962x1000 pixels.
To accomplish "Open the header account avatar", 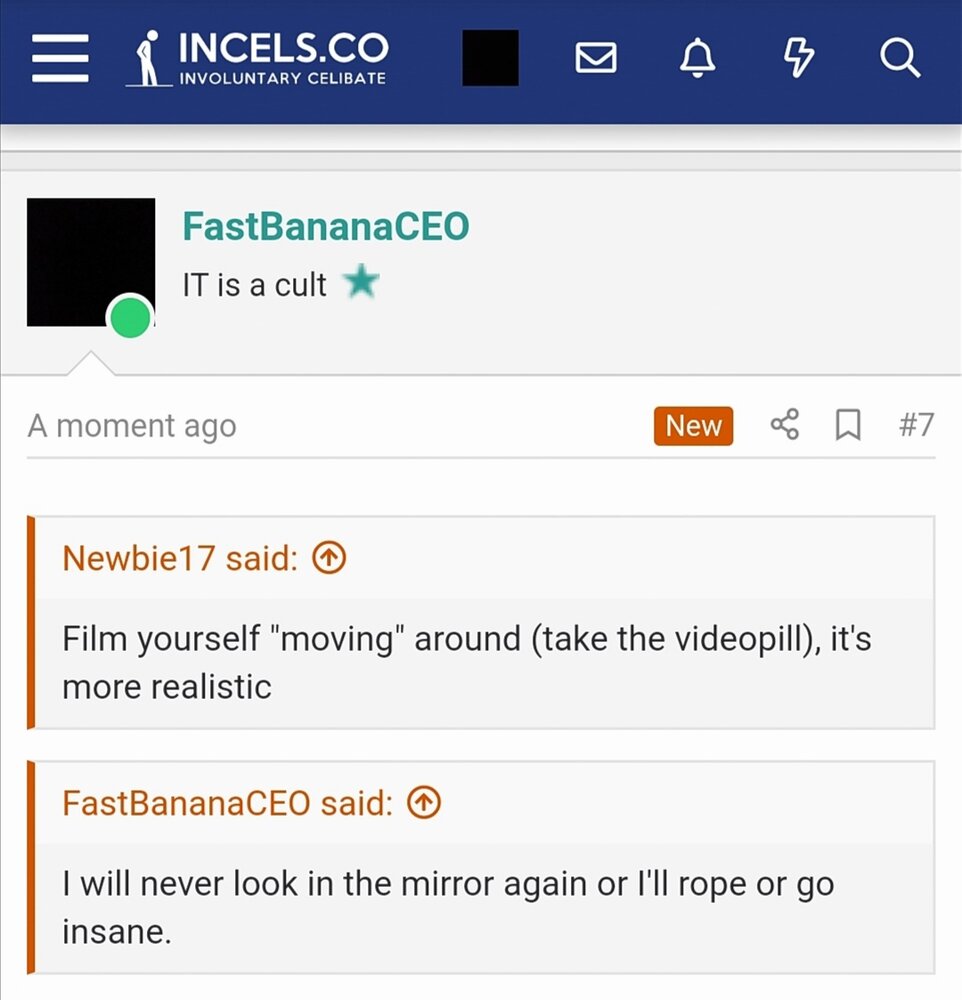I will pos(490,58).
